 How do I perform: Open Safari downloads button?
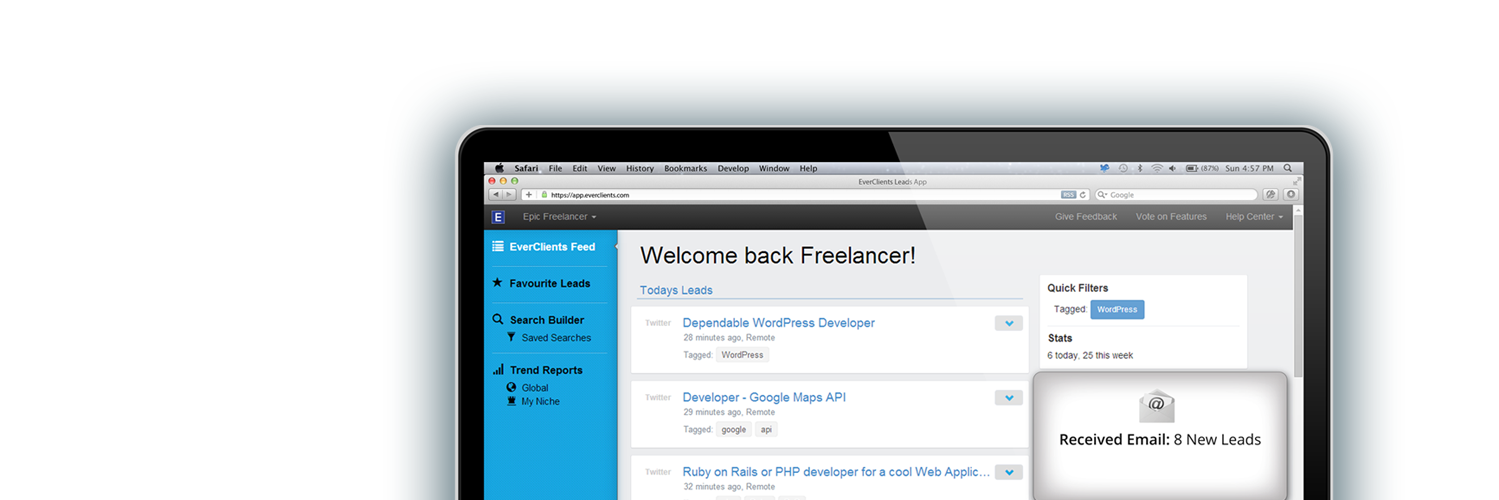(1291, 195)
